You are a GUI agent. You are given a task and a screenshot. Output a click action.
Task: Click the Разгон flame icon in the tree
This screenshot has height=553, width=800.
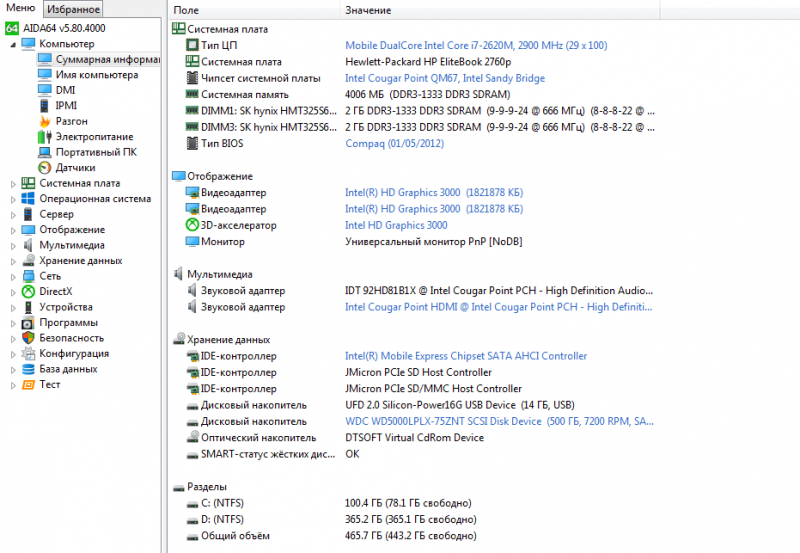click(44, 121)
